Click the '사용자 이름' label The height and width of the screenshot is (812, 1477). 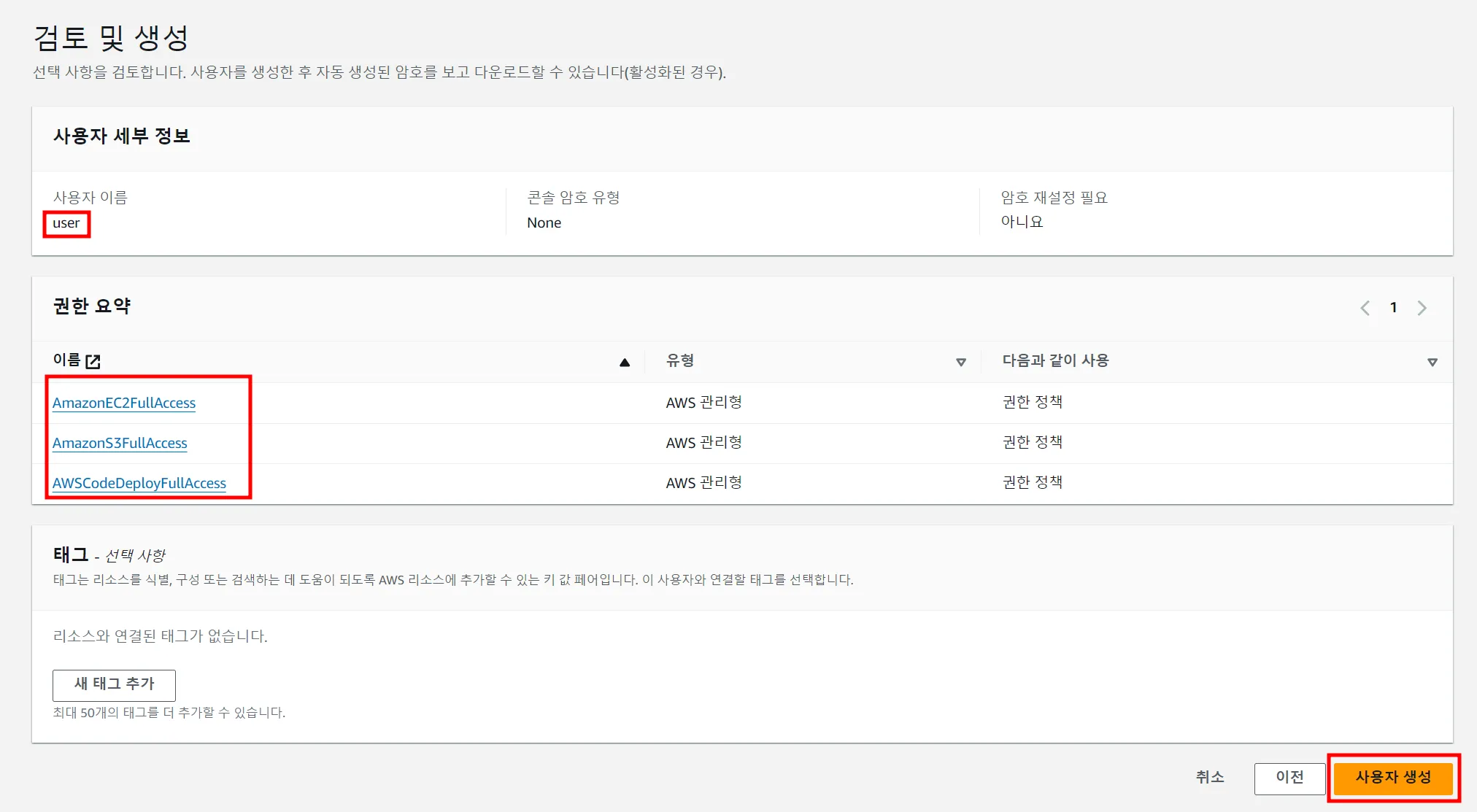coord(90,198)
